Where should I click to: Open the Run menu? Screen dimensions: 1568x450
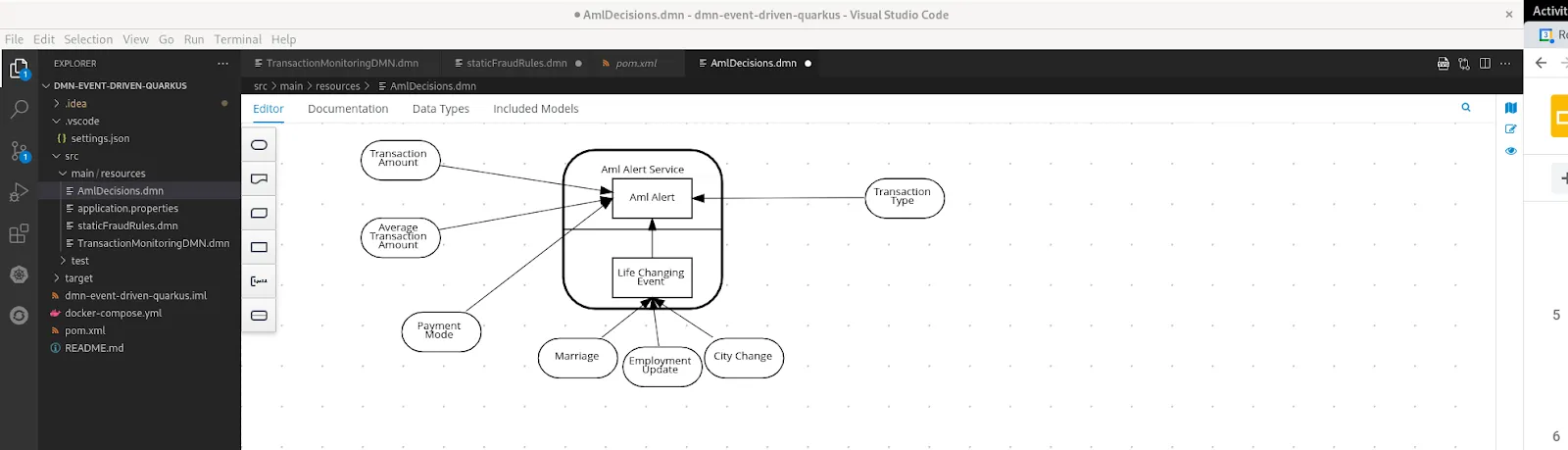194,39
